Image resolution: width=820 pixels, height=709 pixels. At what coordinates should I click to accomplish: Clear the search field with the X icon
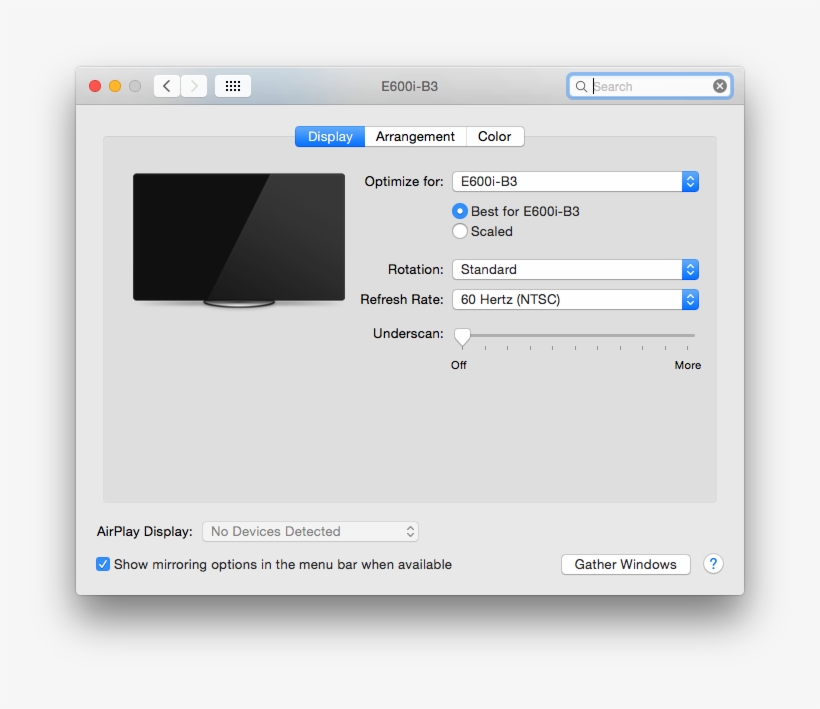tap(720, 85)
